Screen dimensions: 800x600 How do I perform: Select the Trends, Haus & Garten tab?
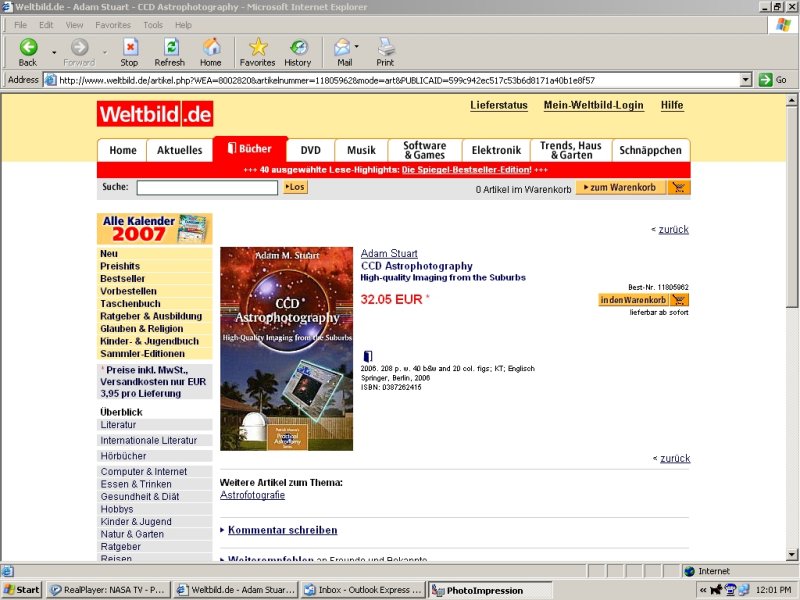pyautogui.click(x=571, y=150)
